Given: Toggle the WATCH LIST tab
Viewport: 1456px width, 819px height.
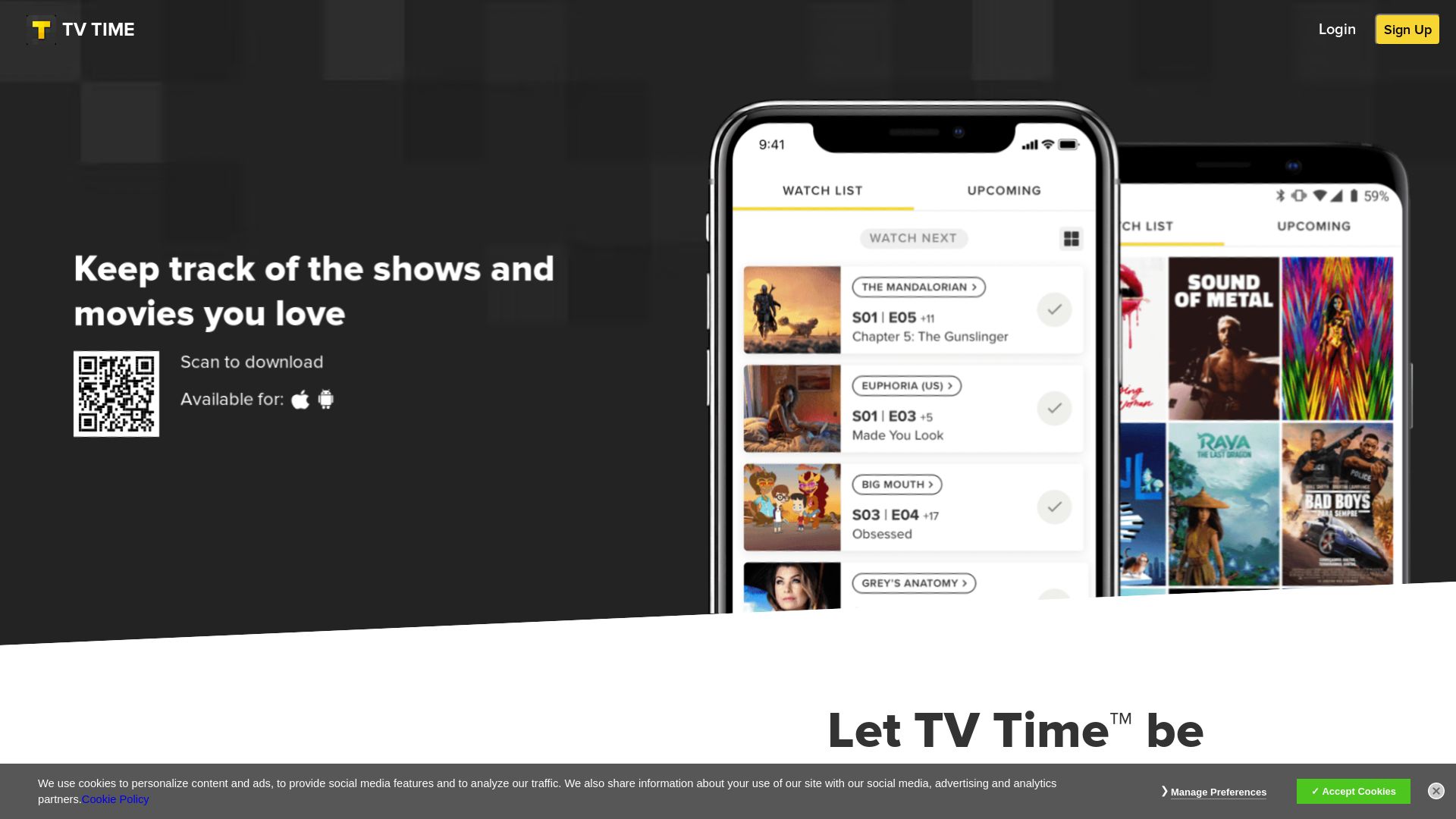Looking at the screenshot, I should [x=822, y=190].
